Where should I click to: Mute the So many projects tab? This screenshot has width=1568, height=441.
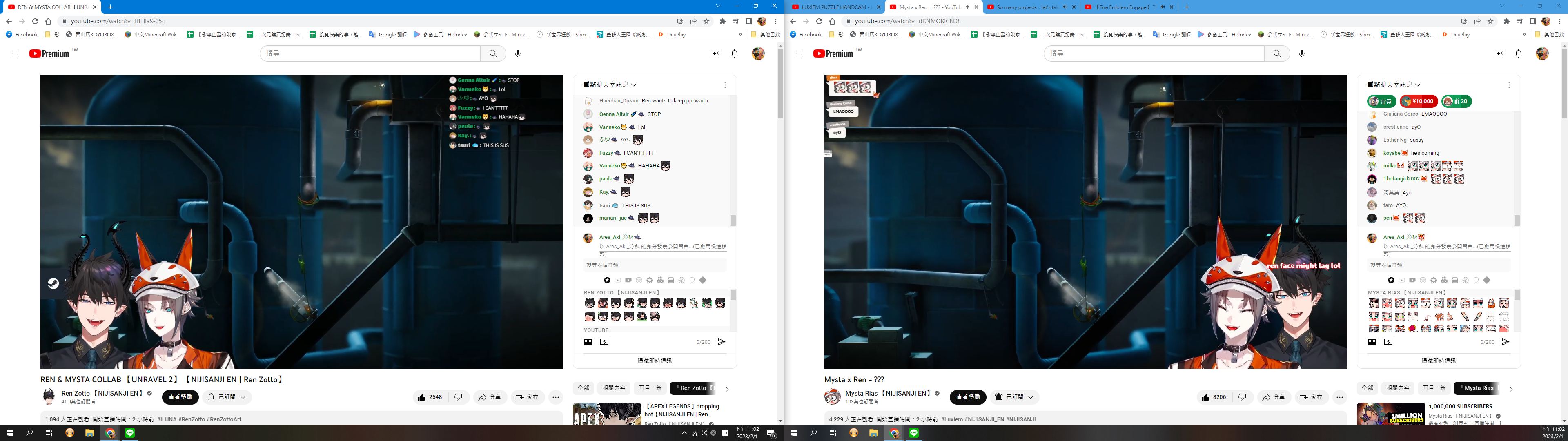[x=1065, y=7]
